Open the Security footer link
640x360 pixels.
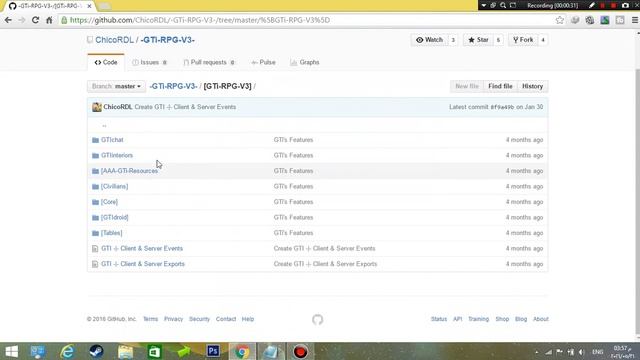point(199,319)
